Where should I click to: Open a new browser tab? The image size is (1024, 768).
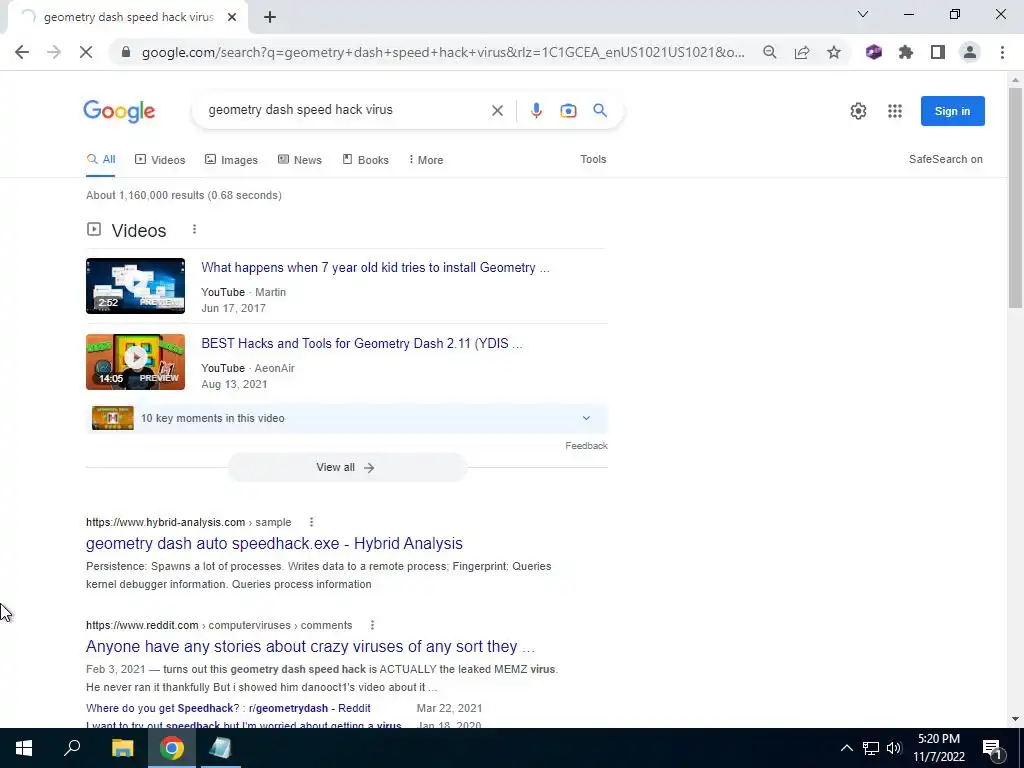click(270, 17)
